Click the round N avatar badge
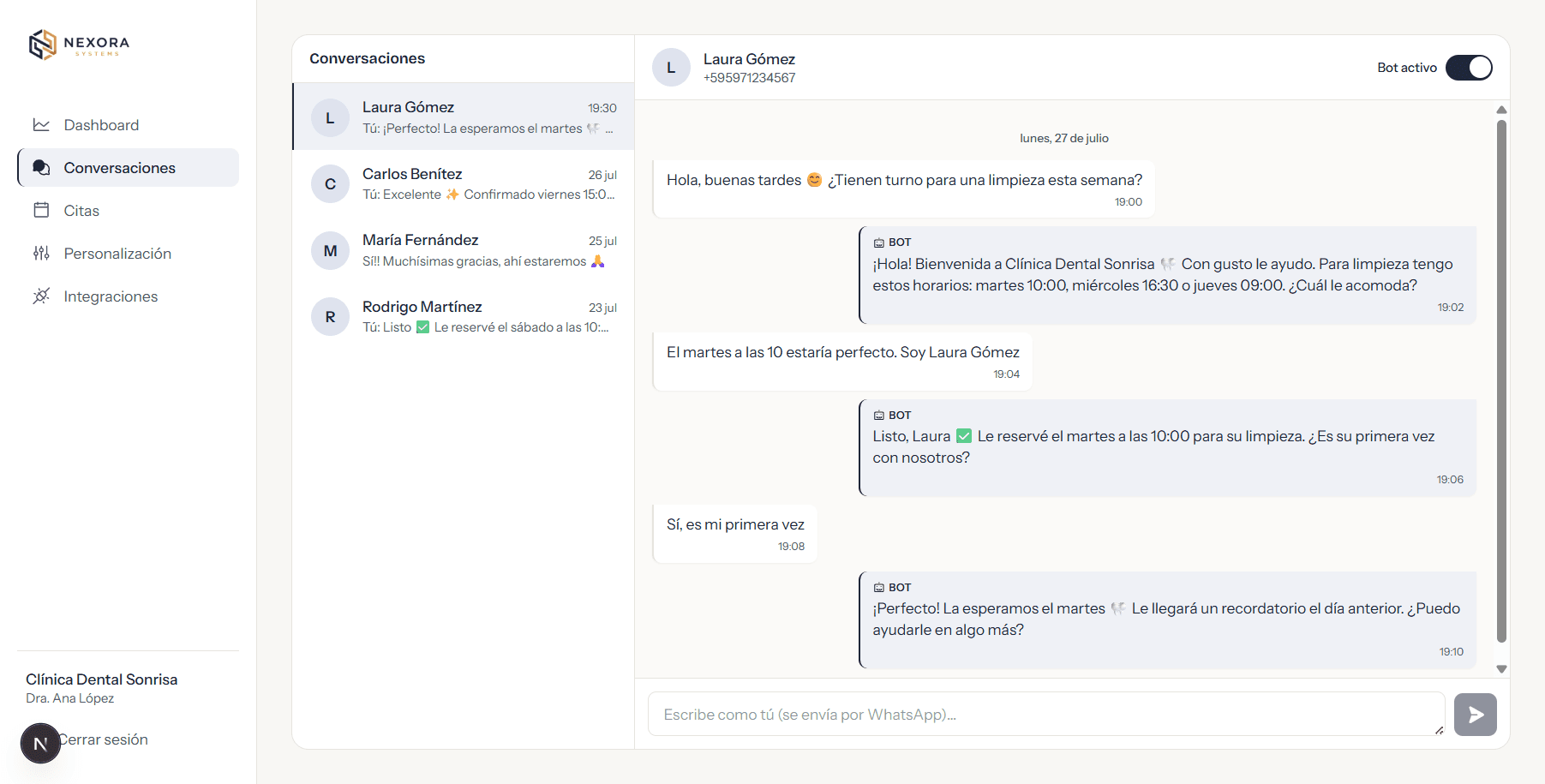The width and height of the screenshot is (1545, 784). pos(40,743)
